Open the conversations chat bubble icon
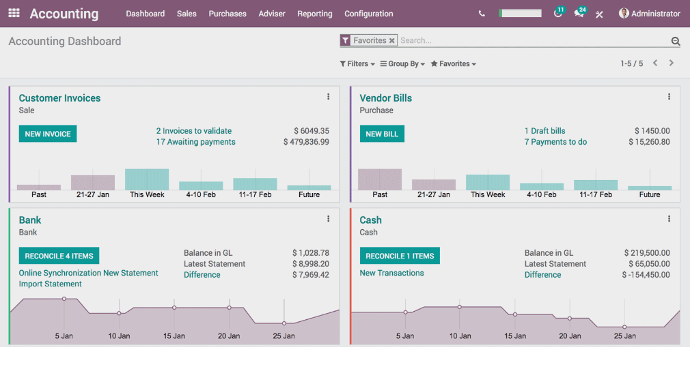Viewport: 690px width, 369px height. [x=580, y=13]
